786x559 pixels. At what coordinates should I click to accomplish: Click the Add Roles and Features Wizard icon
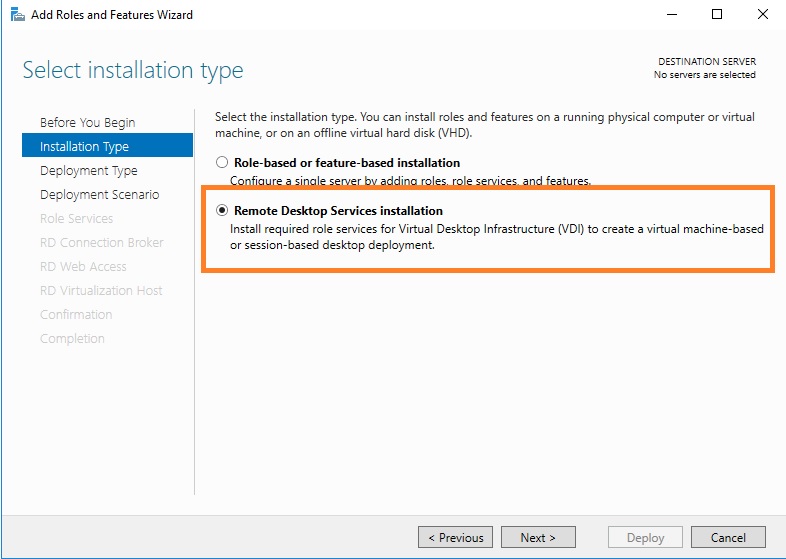[x=18, y=15]
